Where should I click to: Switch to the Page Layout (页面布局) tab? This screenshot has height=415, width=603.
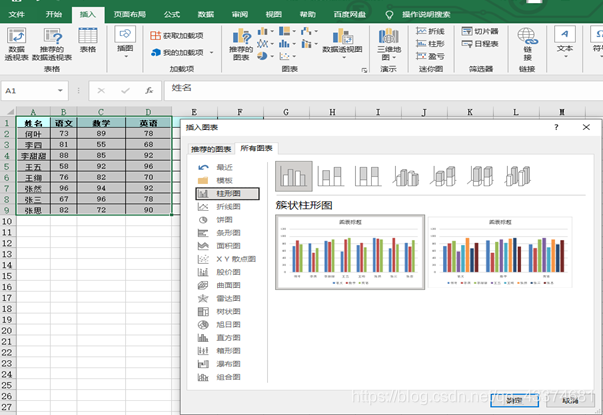(130, 15)
